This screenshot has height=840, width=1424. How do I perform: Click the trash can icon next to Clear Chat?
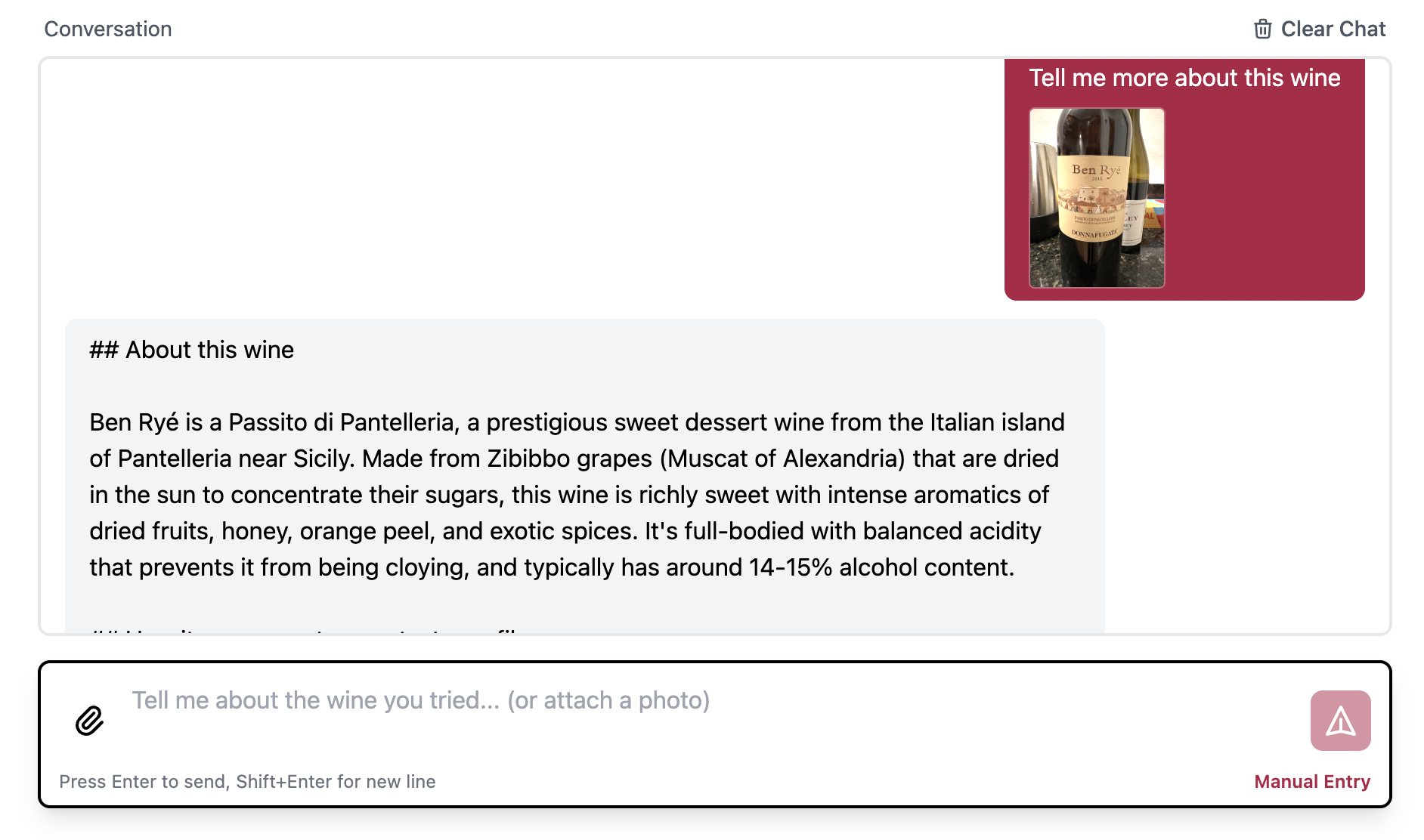click(1262, 29)
